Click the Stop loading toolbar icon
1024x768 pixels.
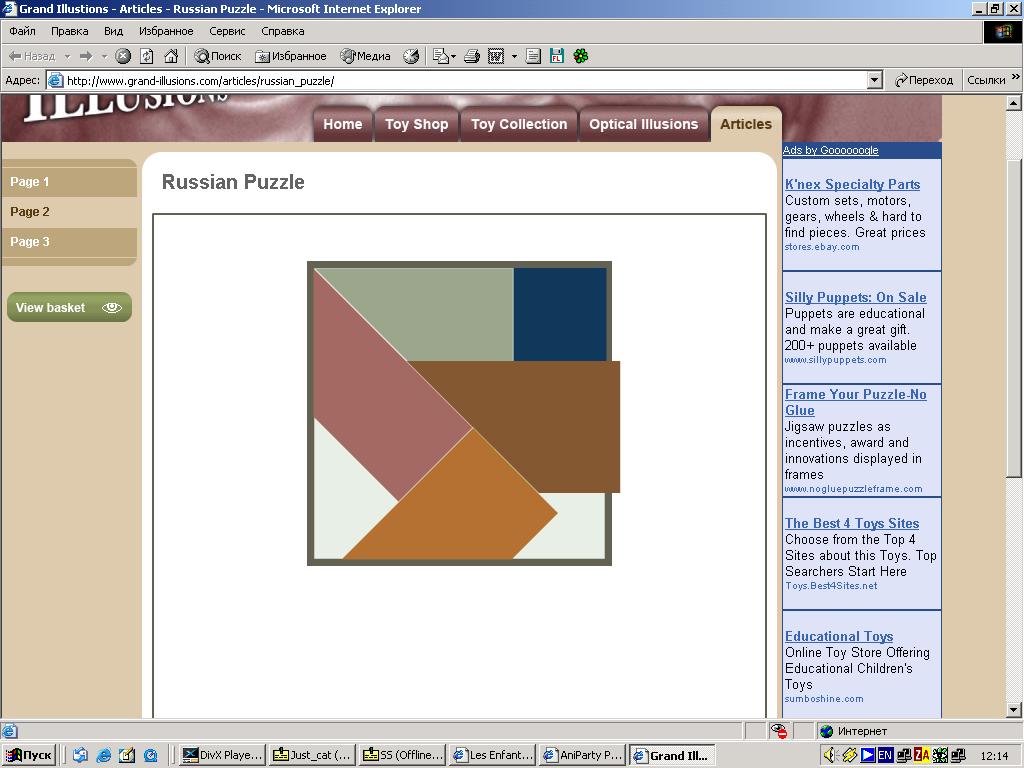(123, 56)
